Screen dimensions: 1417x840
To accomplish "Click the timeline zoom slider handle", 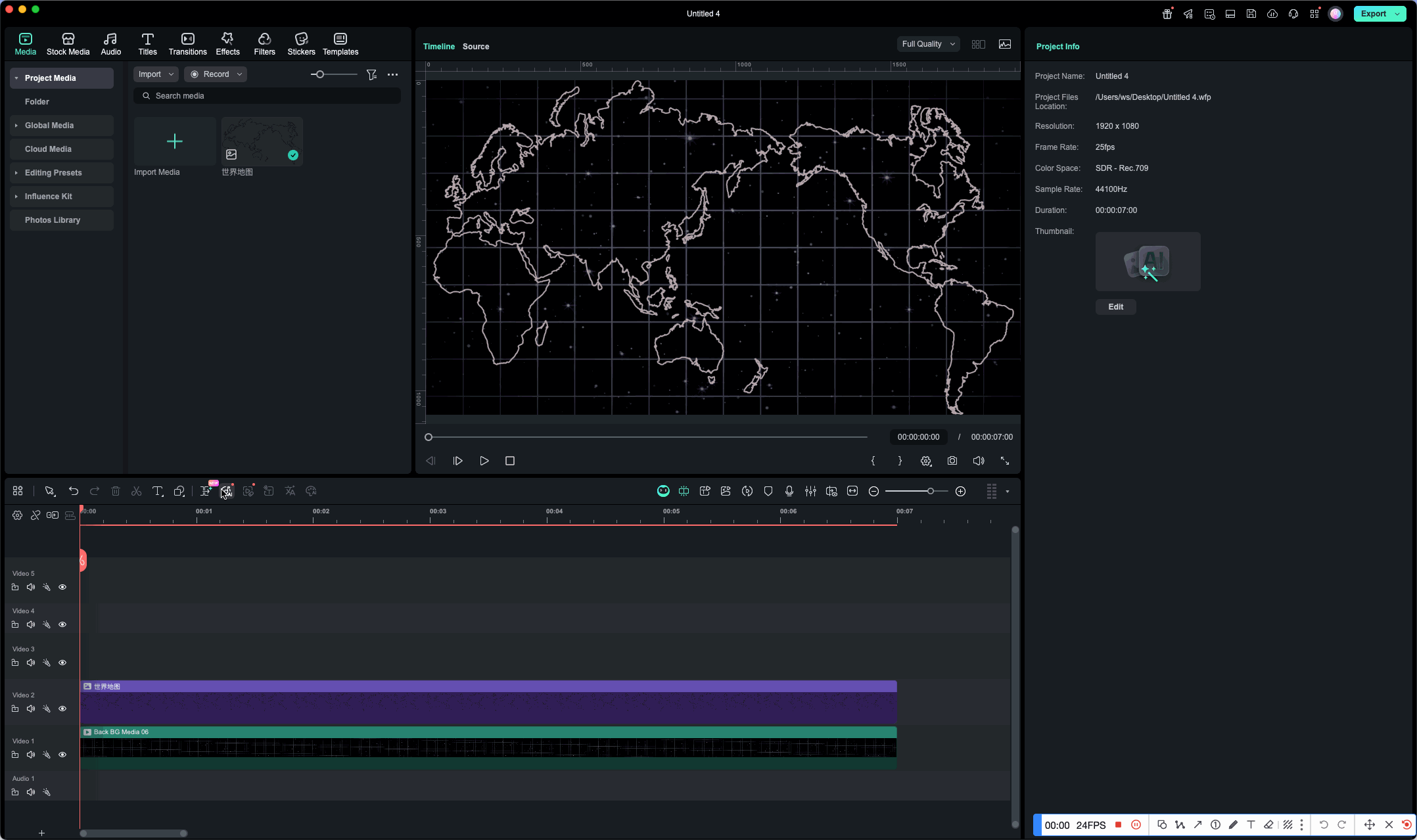I will (x=930, y=491).
